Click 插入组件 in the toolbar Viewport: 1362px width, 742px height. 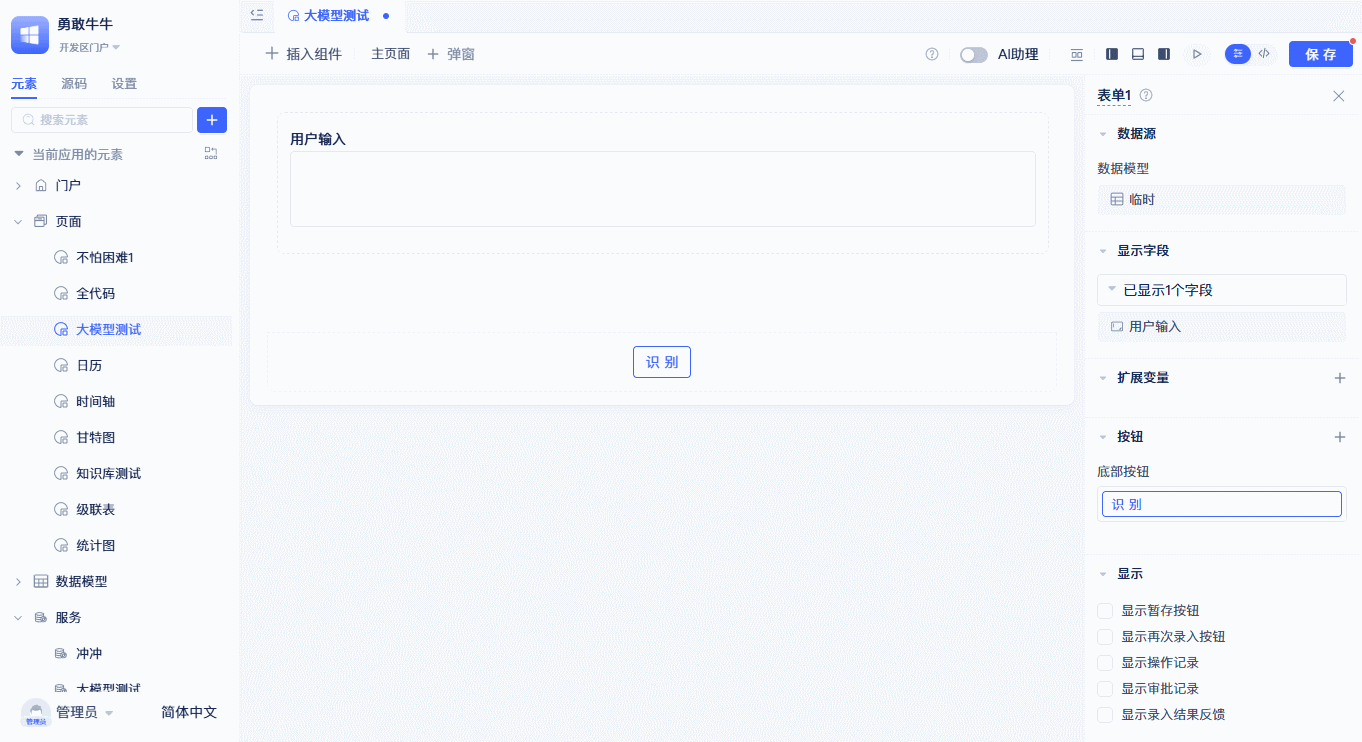(x=303, y=54)
